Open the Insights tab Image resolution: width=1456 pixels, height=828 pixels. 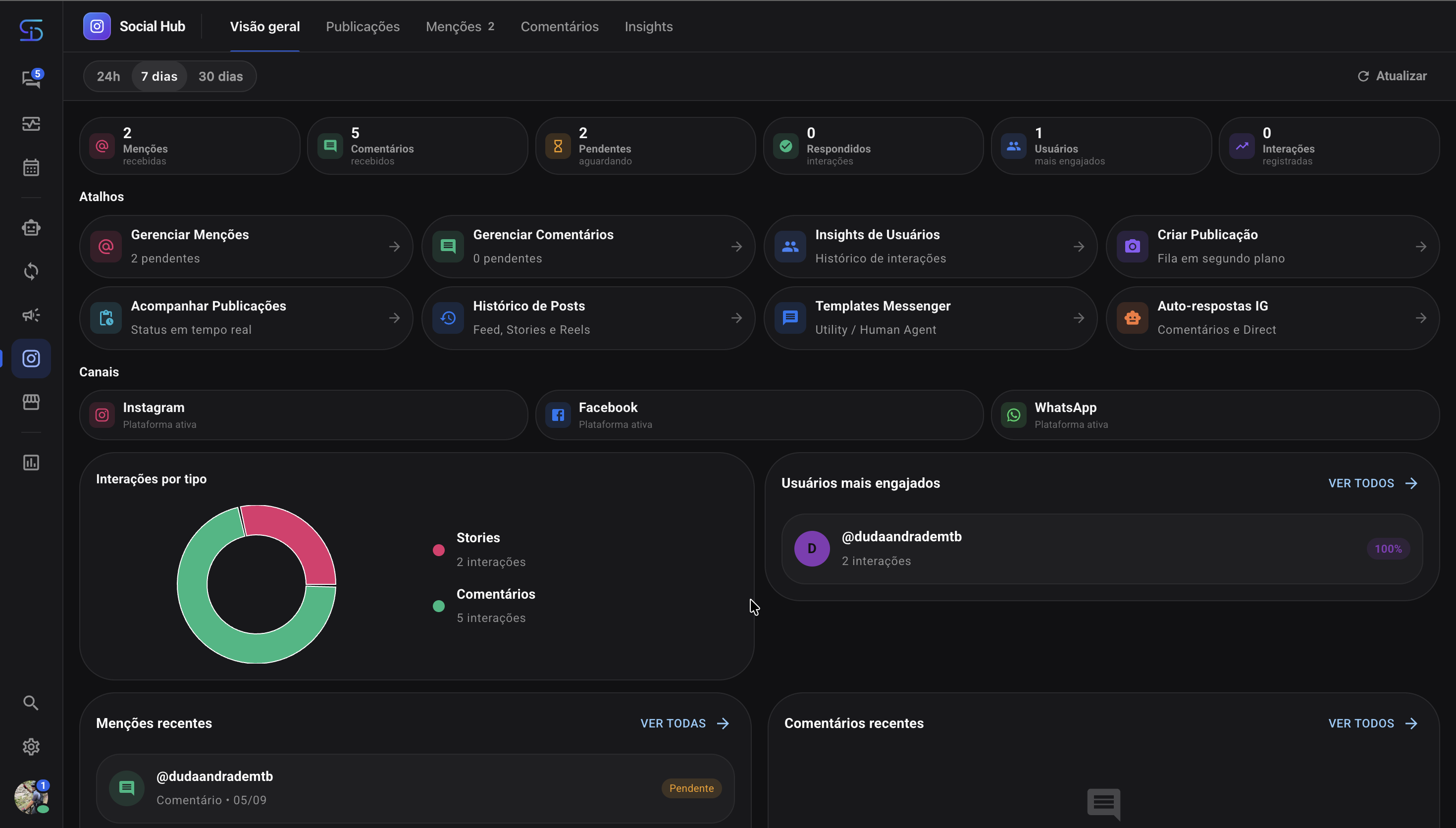(649, 27)
